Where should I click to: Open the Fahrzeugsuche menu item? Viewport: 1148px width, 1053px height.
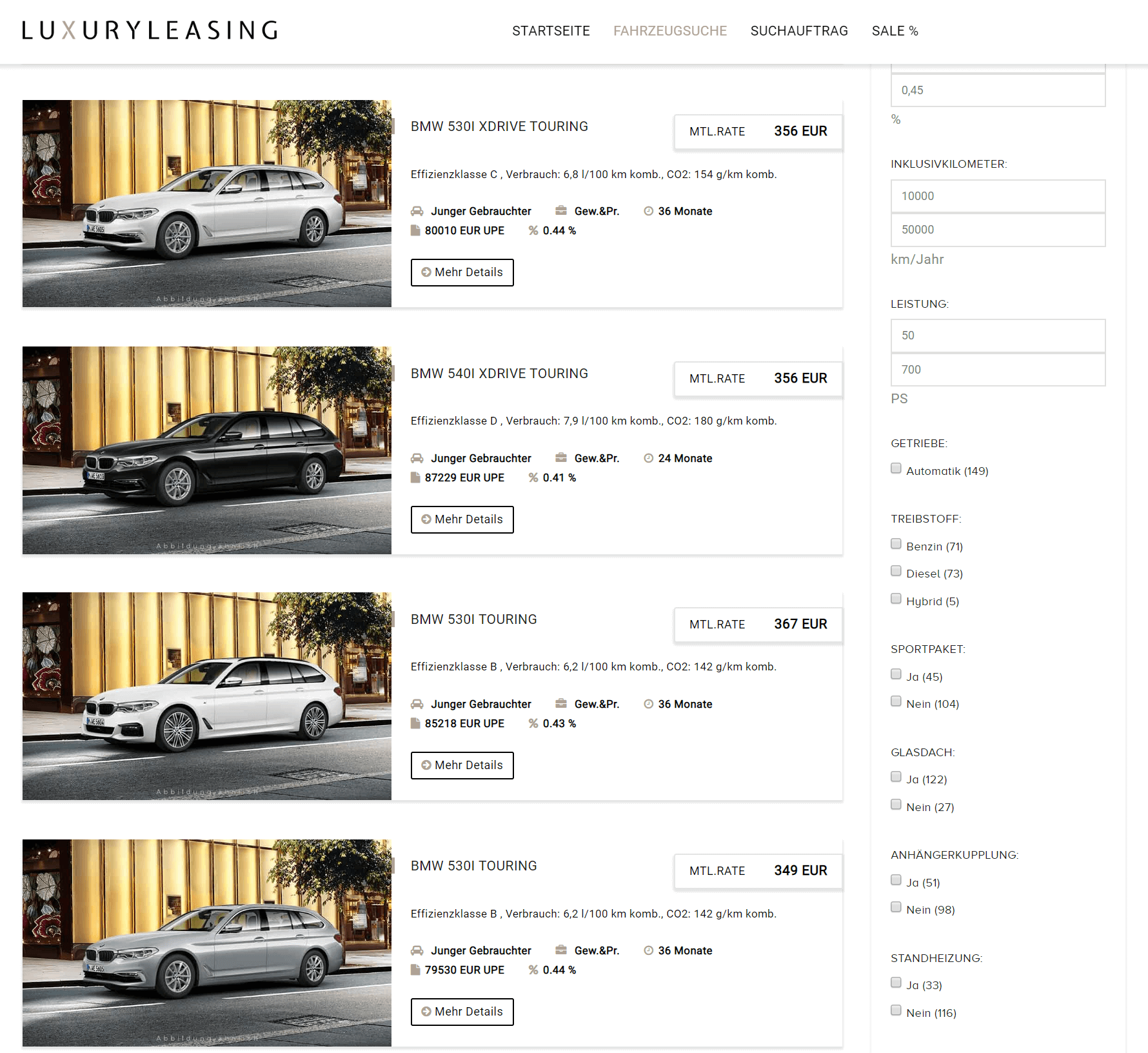[x=670, y=31]
